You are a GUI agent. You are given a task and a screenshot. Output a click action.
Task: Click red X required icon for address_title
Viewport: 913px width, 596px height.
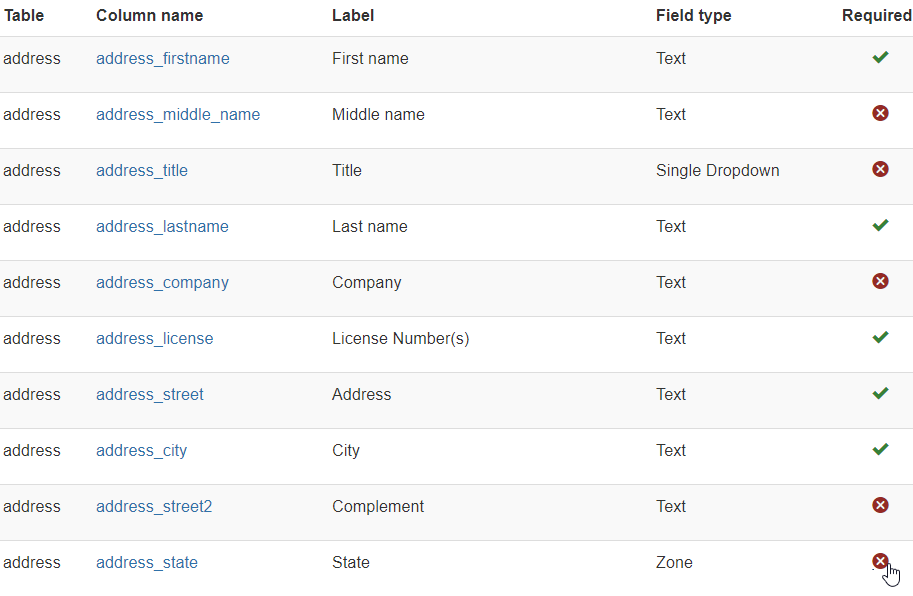click(x=880, y=170)
